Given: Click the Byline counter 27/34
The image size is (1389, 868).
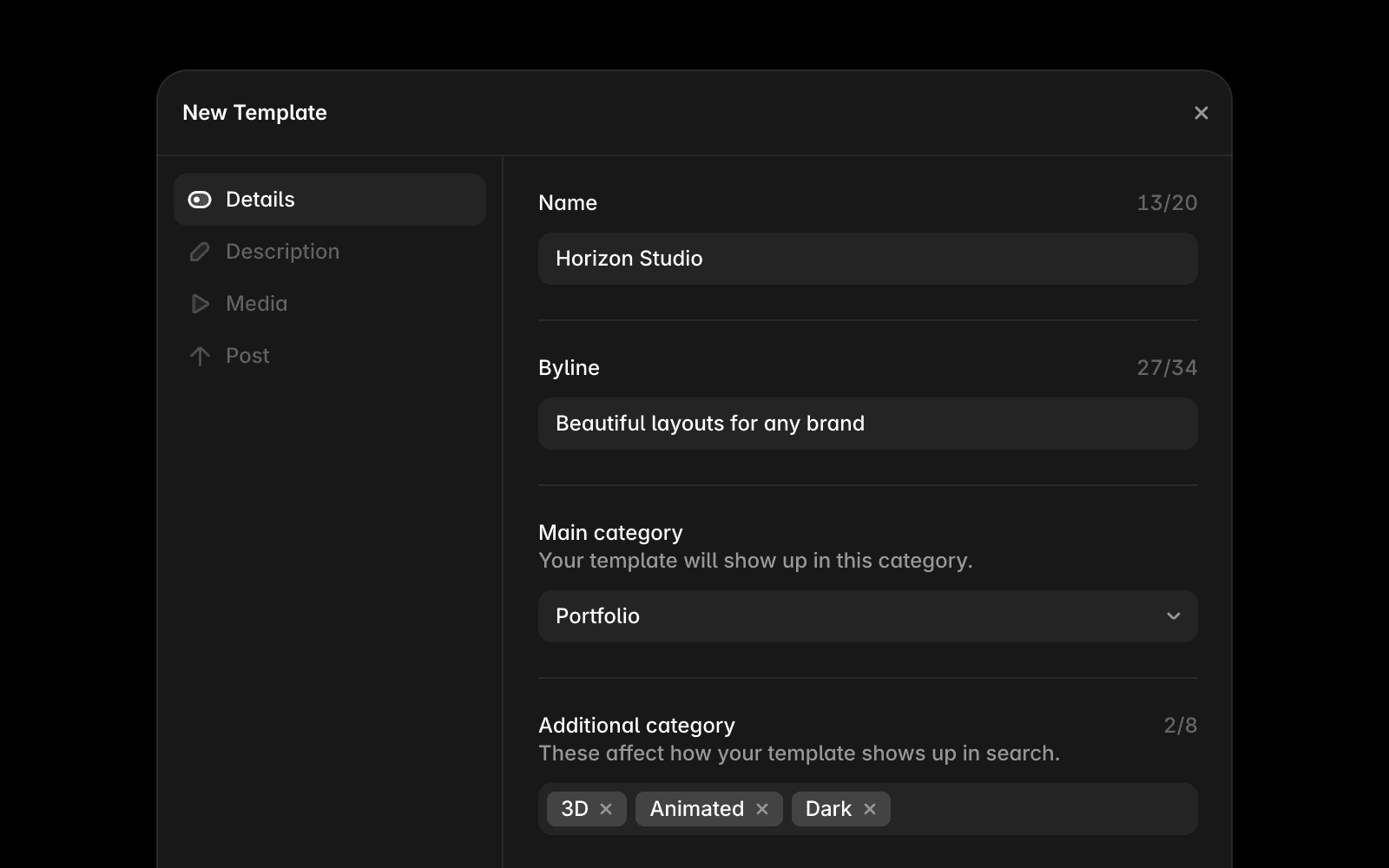Looking at the screenshot, I should (x=1167, y=368).
